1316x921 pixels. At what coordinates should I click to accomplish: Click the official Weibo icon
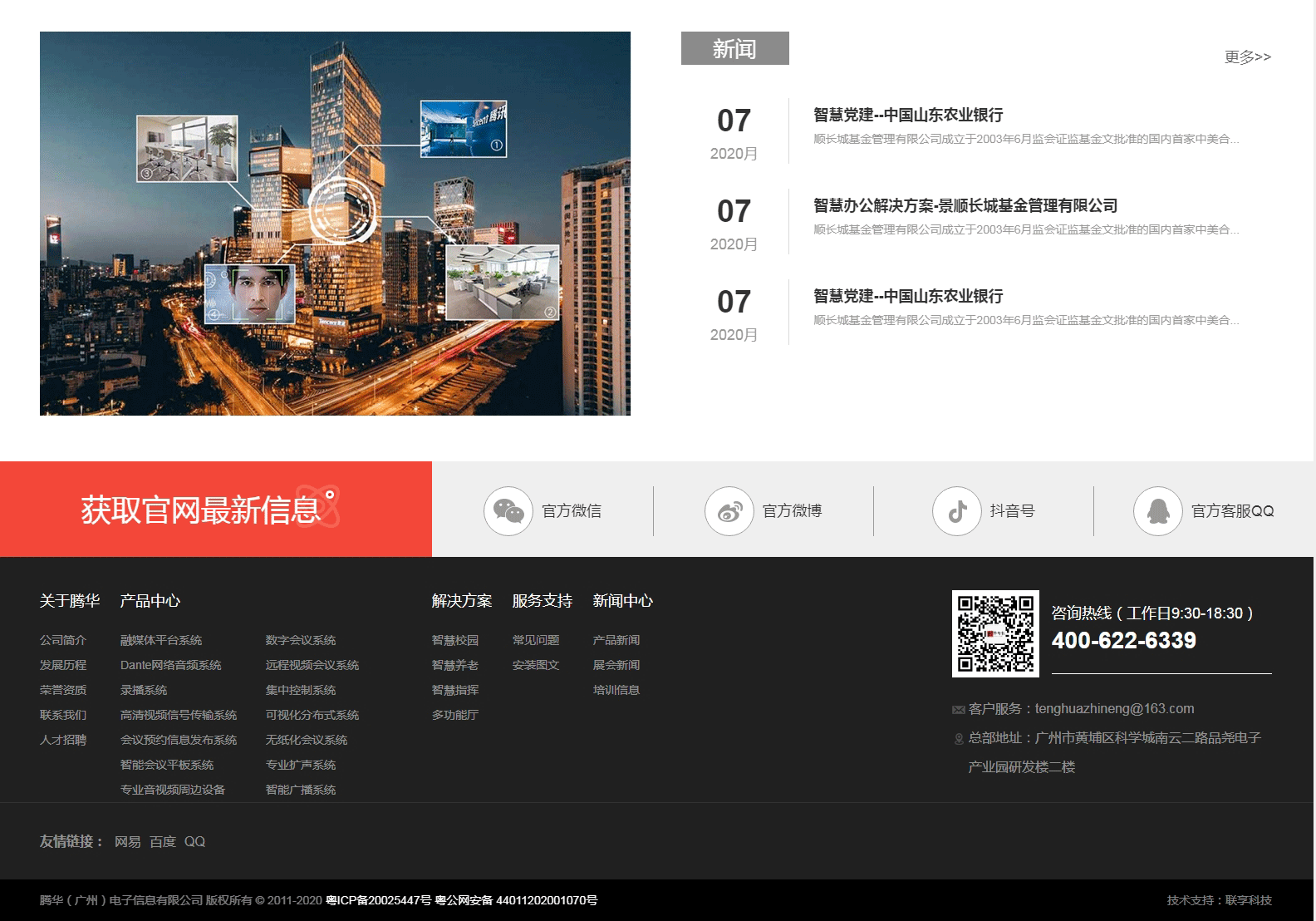729,511
